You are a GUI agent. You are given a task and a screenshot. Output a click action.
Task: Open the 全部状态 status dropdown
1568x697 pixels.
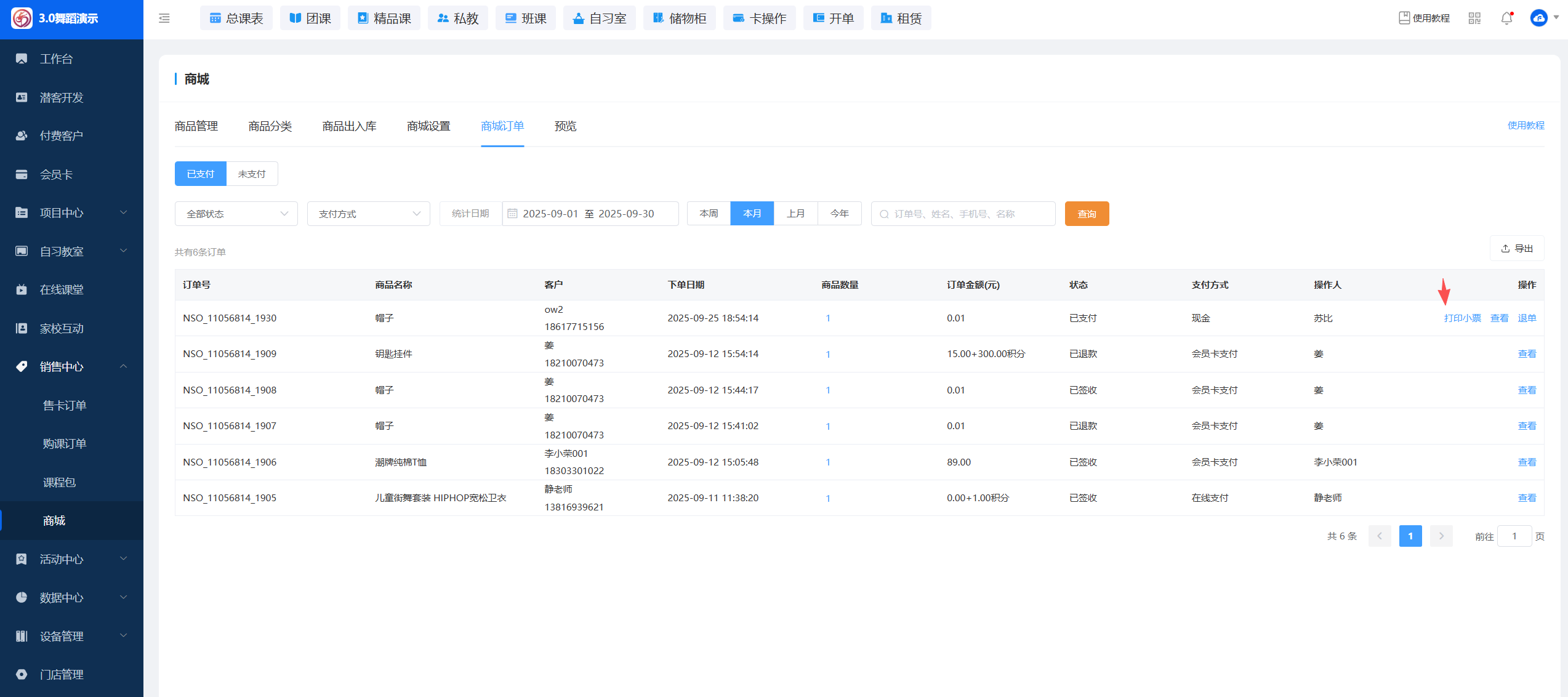[x=236, y=214]
